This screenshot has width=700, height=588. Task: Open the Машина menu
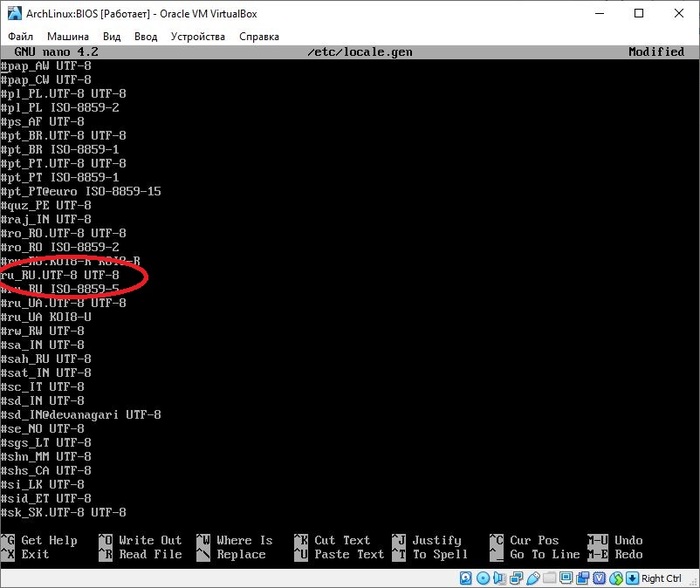click(x=68, y=36)
